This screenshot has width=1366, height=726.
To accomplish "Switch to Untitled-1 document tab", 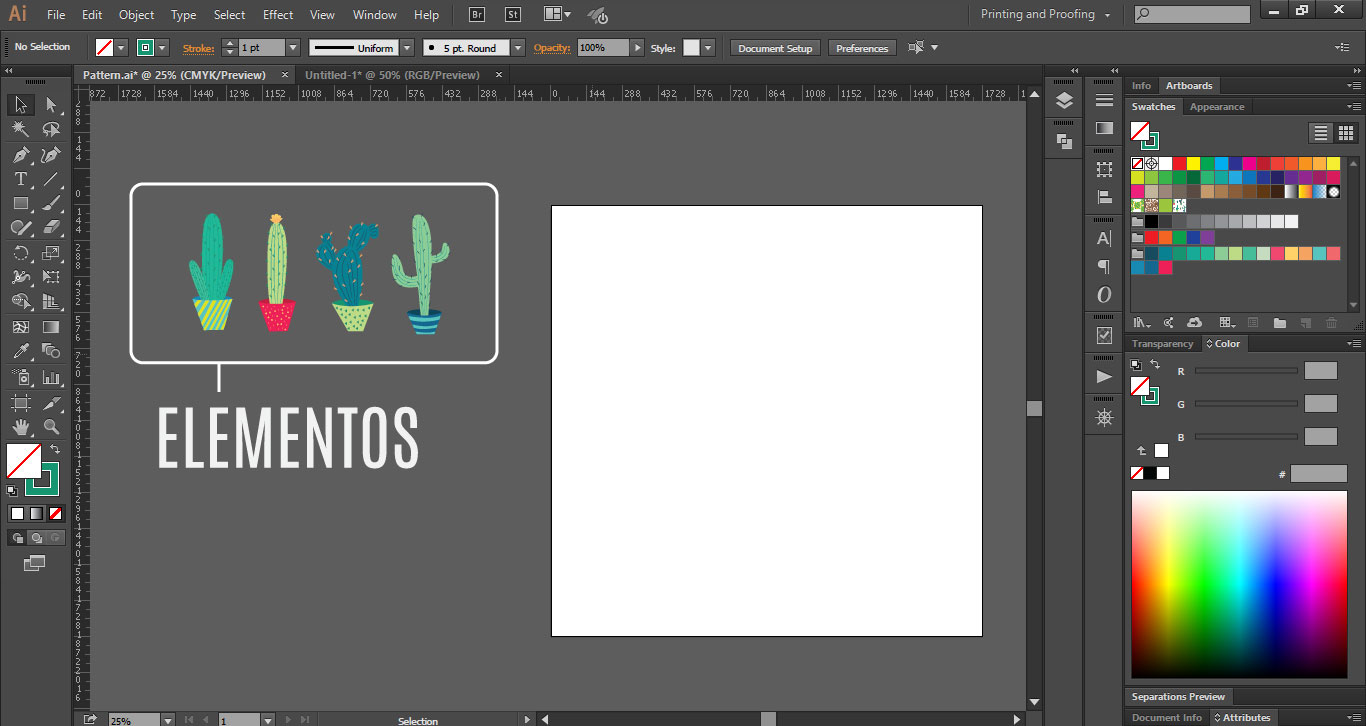I will [393, 75].
